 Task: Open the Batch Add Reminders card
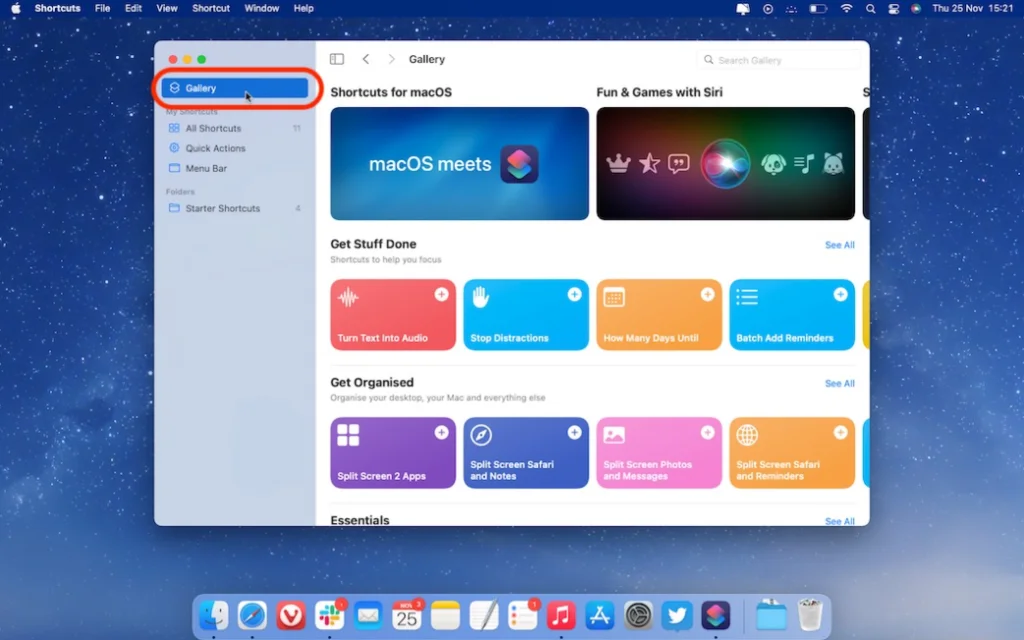(792, 315)
